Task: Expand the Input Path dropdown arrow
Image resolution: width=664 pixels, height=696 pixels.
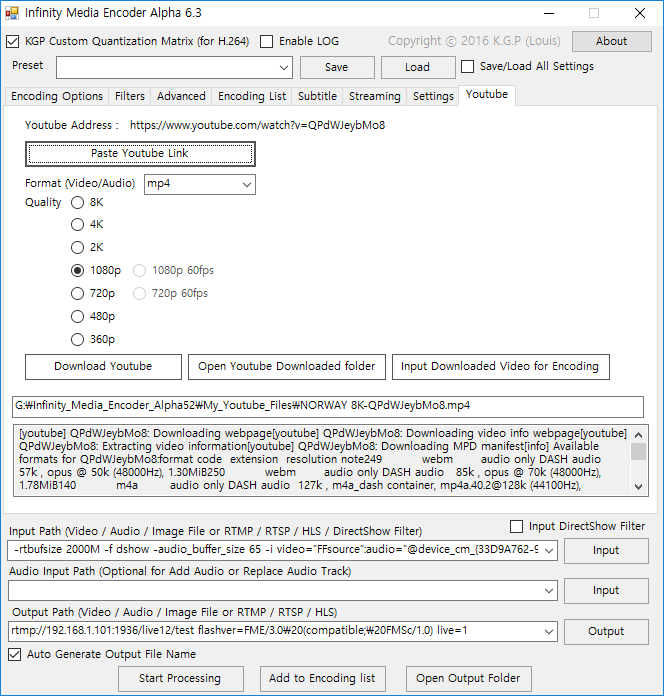Action: 549,550
